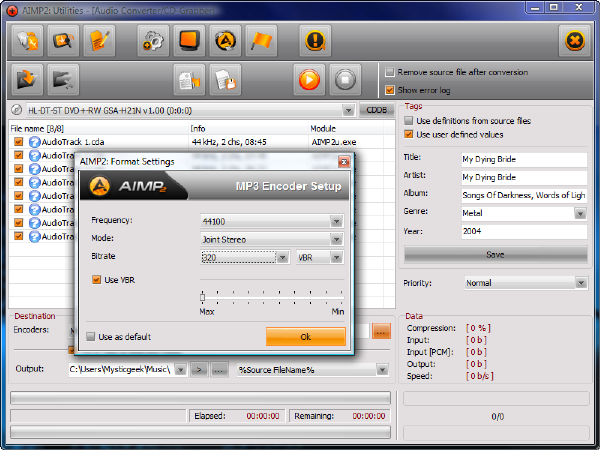The height and width of the screenshot is (450, 600).
Task: Open the Tag Editor notepad-pencil icon
Action: tap(99, 41)
